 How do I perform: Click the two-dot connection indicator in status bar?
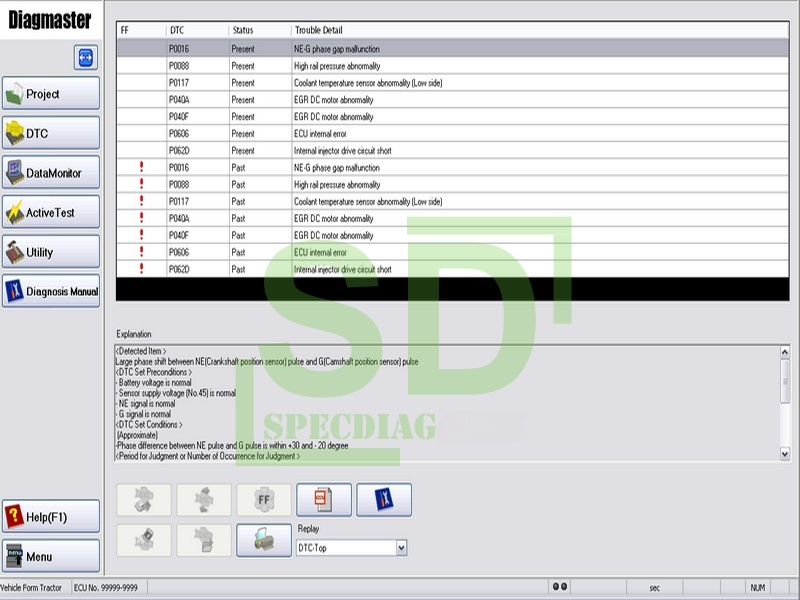560,587
